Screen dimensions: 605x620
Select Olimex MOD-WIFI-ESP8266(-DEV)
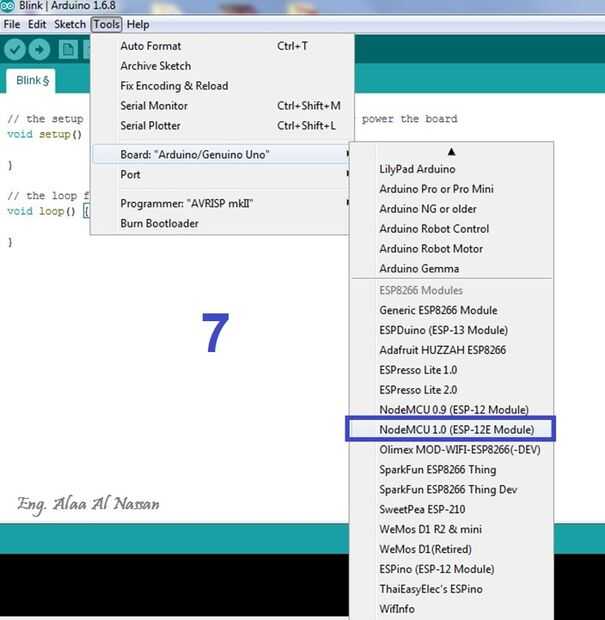[452, 450]
